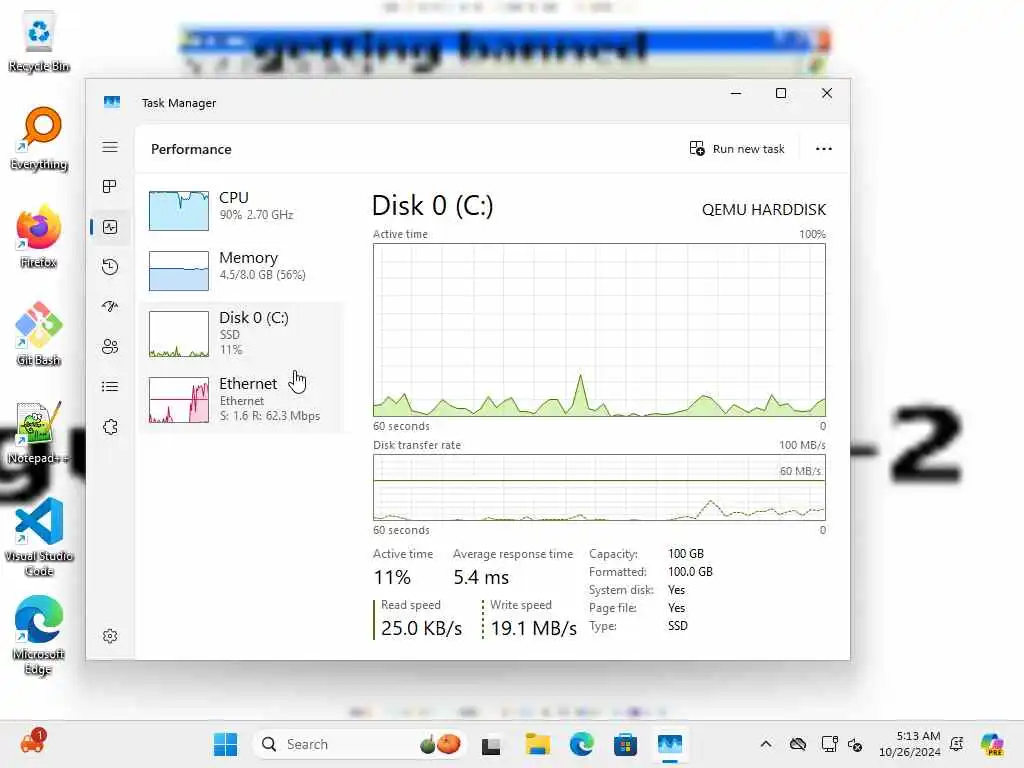1024x768 pixels.
Task: Open the Services puzzle icon in sidebar
Action: [110, 427]
